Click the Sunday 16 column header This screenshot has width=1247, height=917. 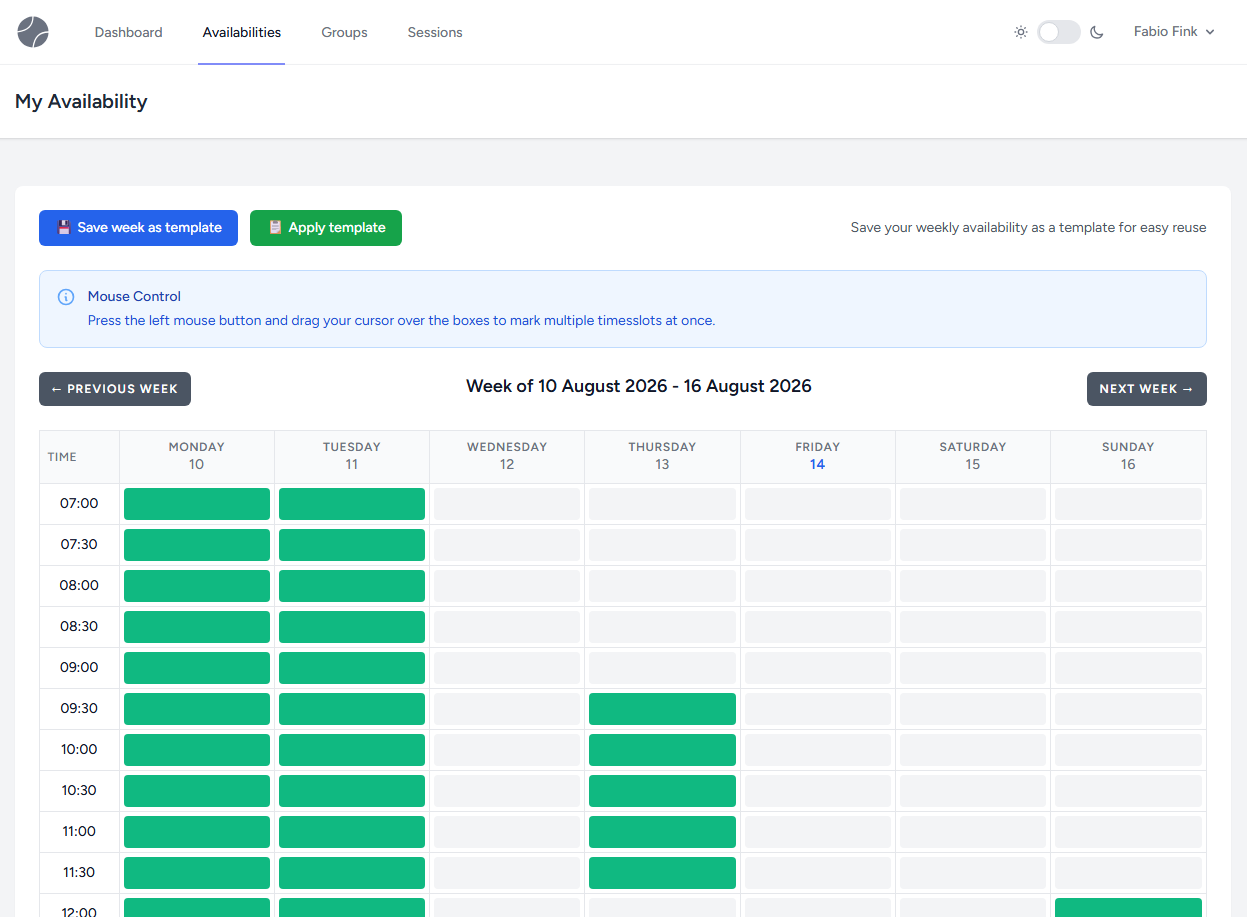click(x=1128, y=456)
